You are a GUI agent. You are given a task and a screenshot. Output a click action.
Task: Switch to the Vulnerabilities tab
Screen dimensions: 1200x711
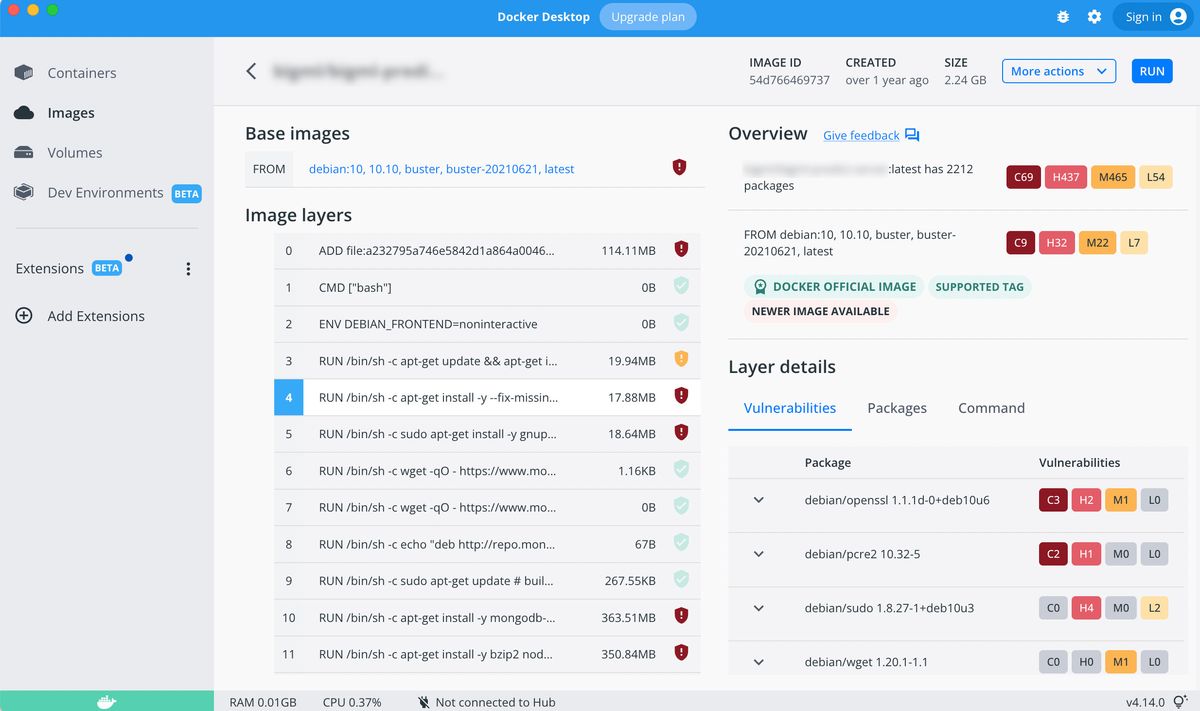[790, 408]
